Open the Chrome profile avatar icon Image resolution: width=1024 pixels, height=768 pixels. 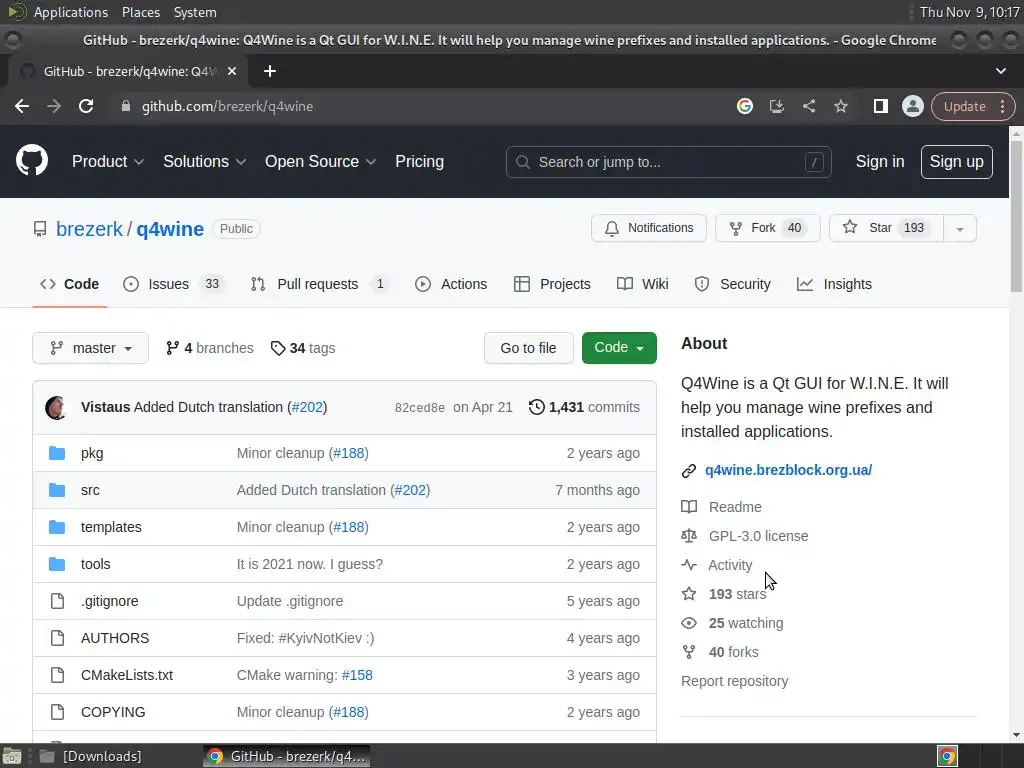coord(912,106)
